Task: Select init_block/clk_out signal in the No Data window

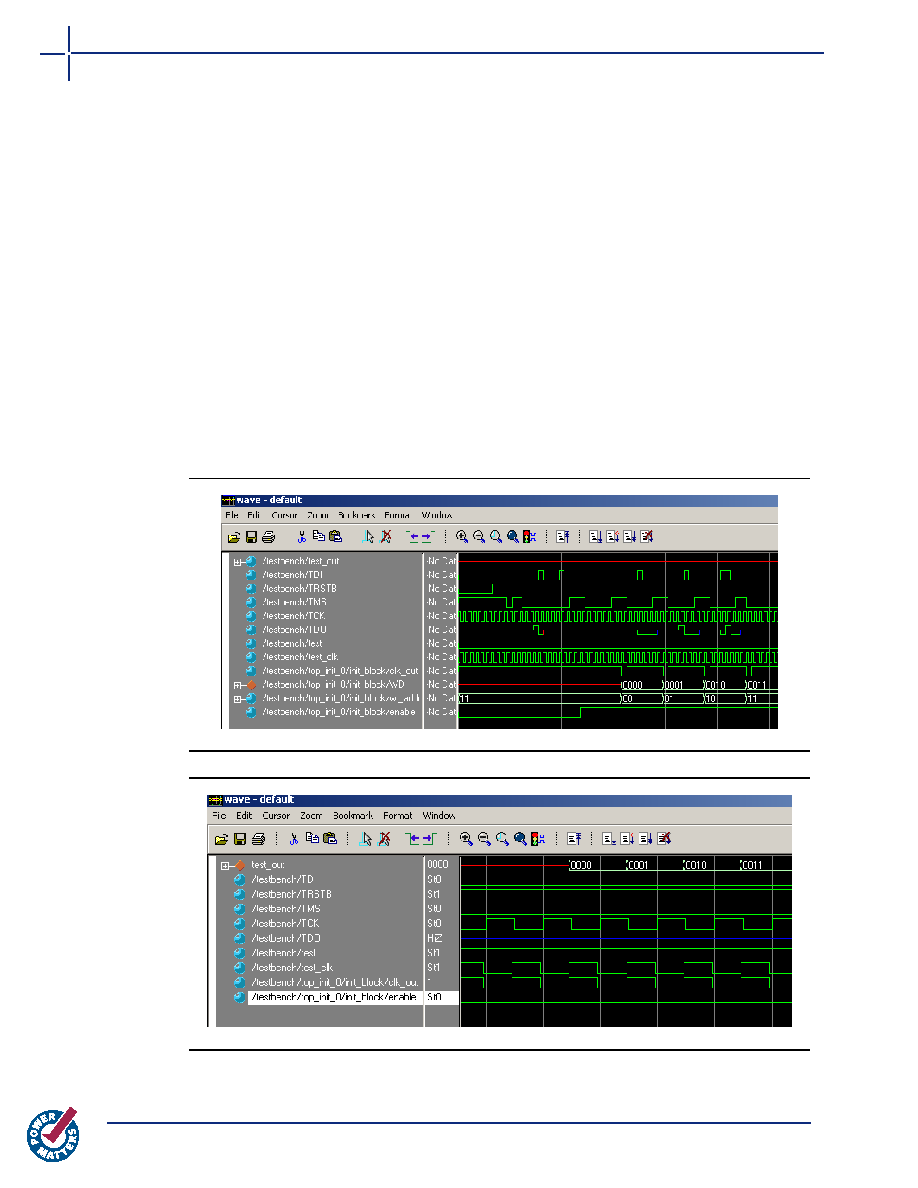Action: click(340, 671)
